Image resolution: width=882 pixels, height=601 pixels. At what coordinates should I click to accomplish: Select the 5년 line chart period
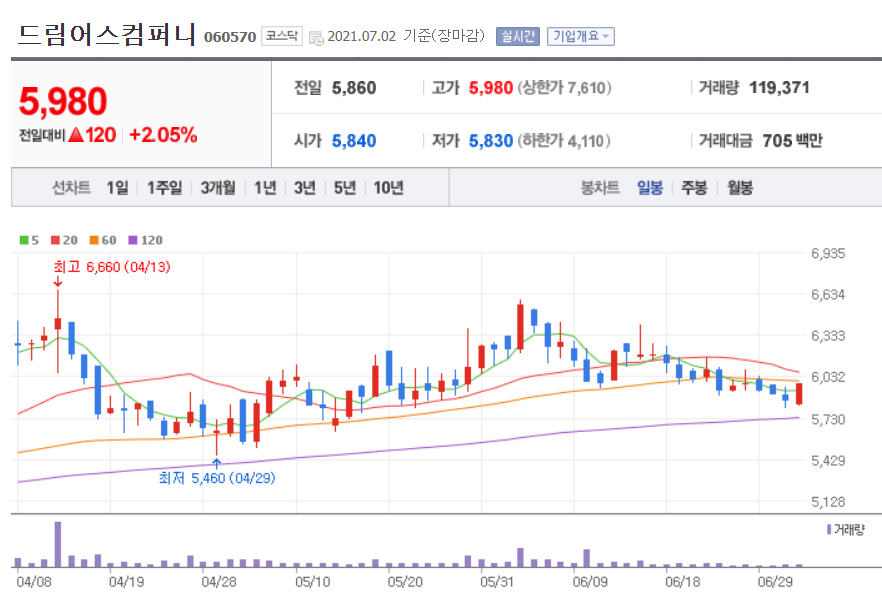(x=344, y=187)
